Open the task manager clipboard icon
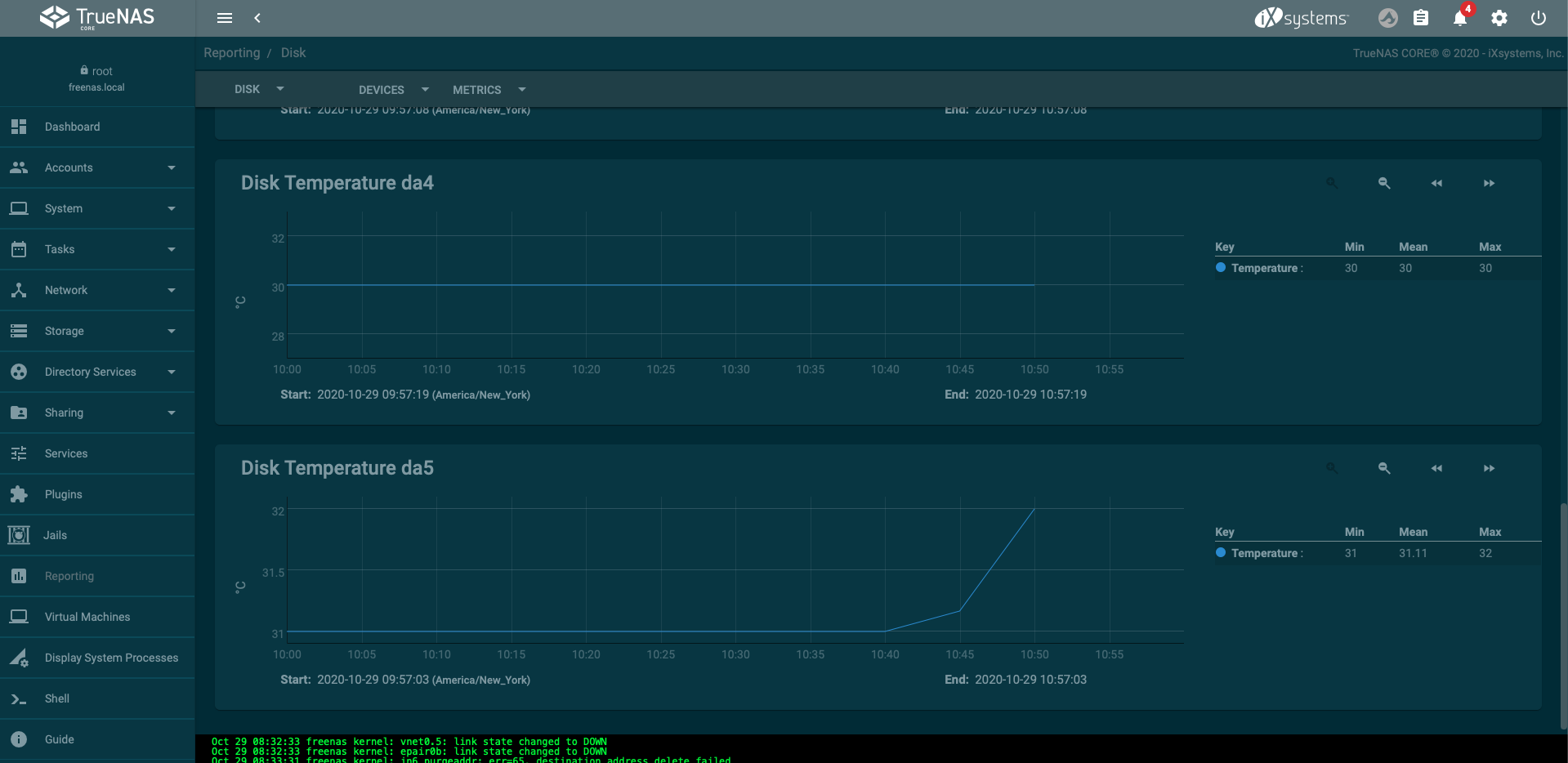 click(1421, 18)
